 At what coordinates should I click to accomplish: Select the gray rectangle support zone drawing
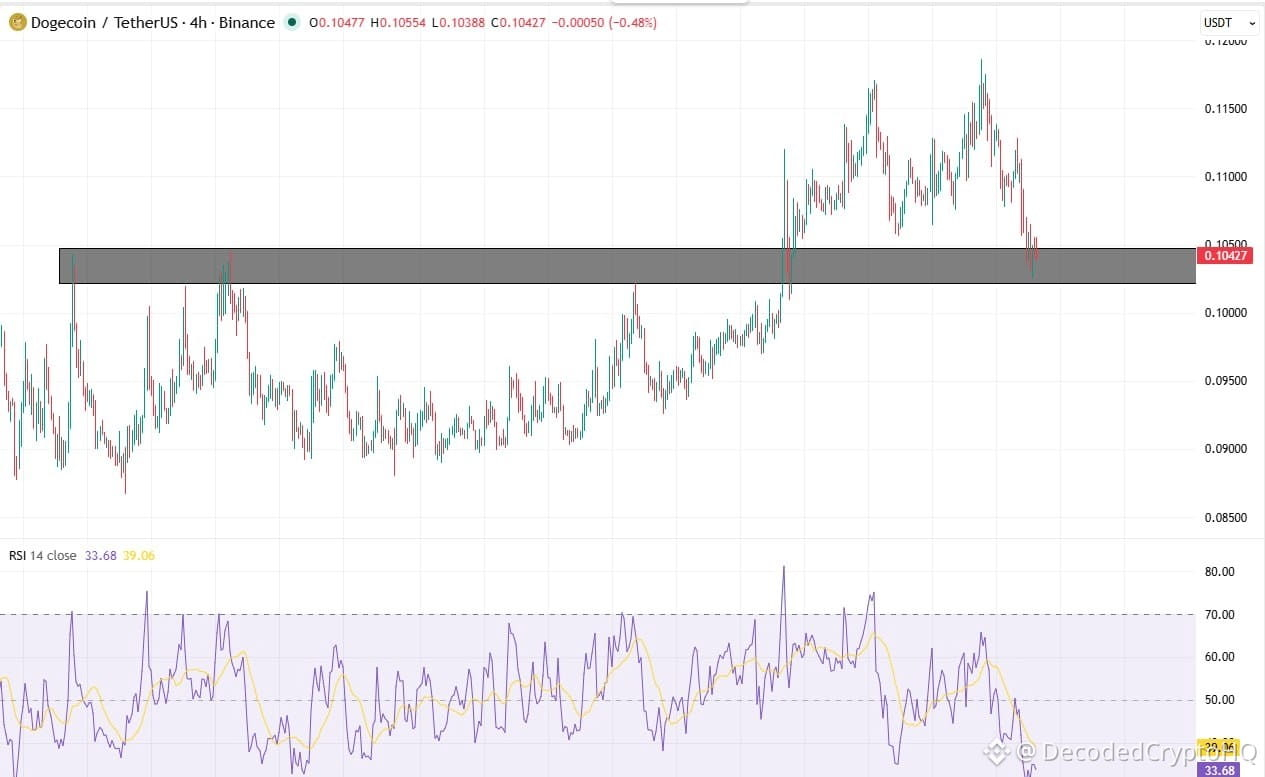click(x=627, y=266)
